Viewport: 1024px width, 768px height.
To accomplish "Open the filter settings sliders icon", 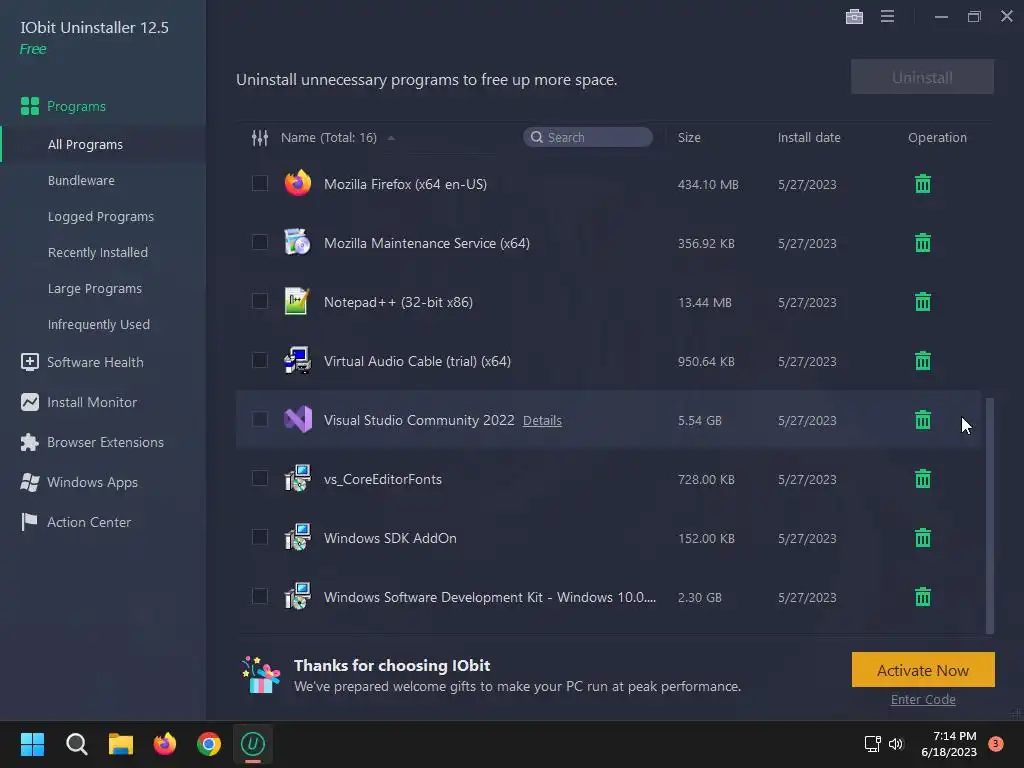I will click(260, 138).
